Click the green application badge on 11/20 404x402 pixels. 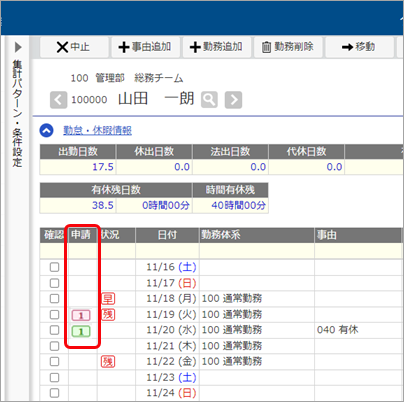81,331
